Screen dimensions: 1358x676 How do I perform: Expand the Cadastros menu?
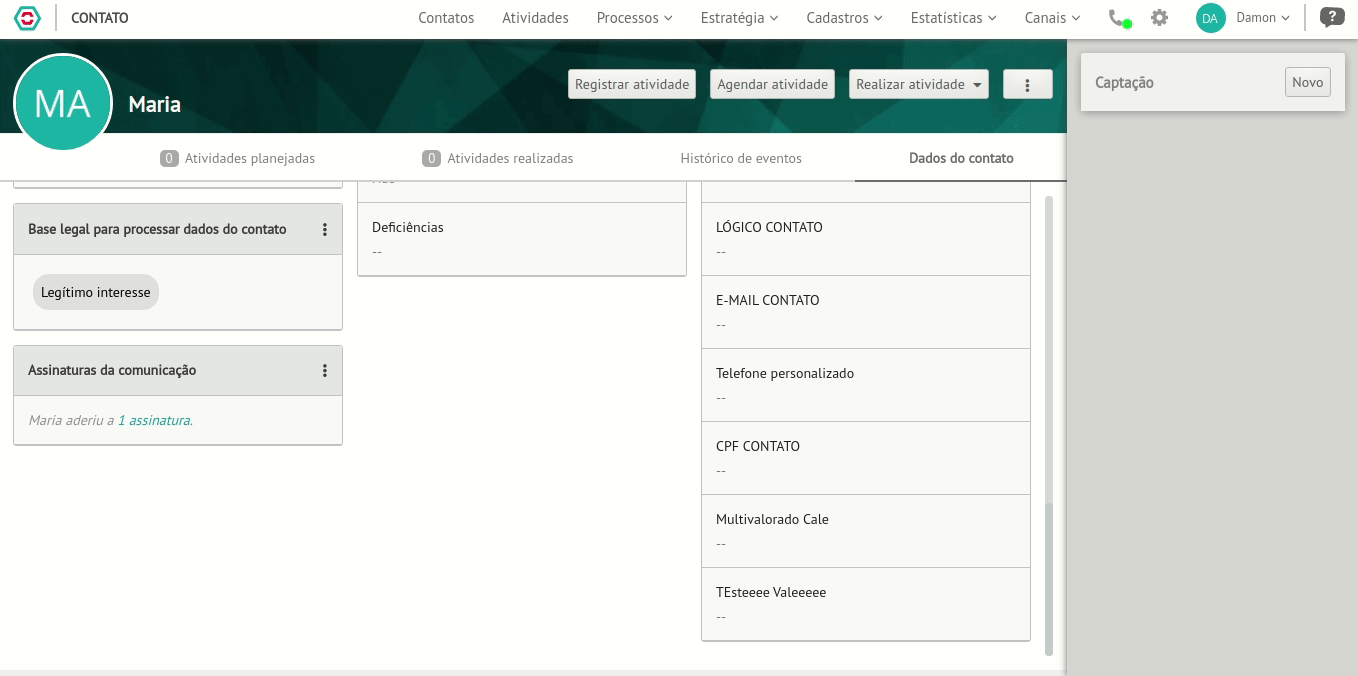coord(844,18)
